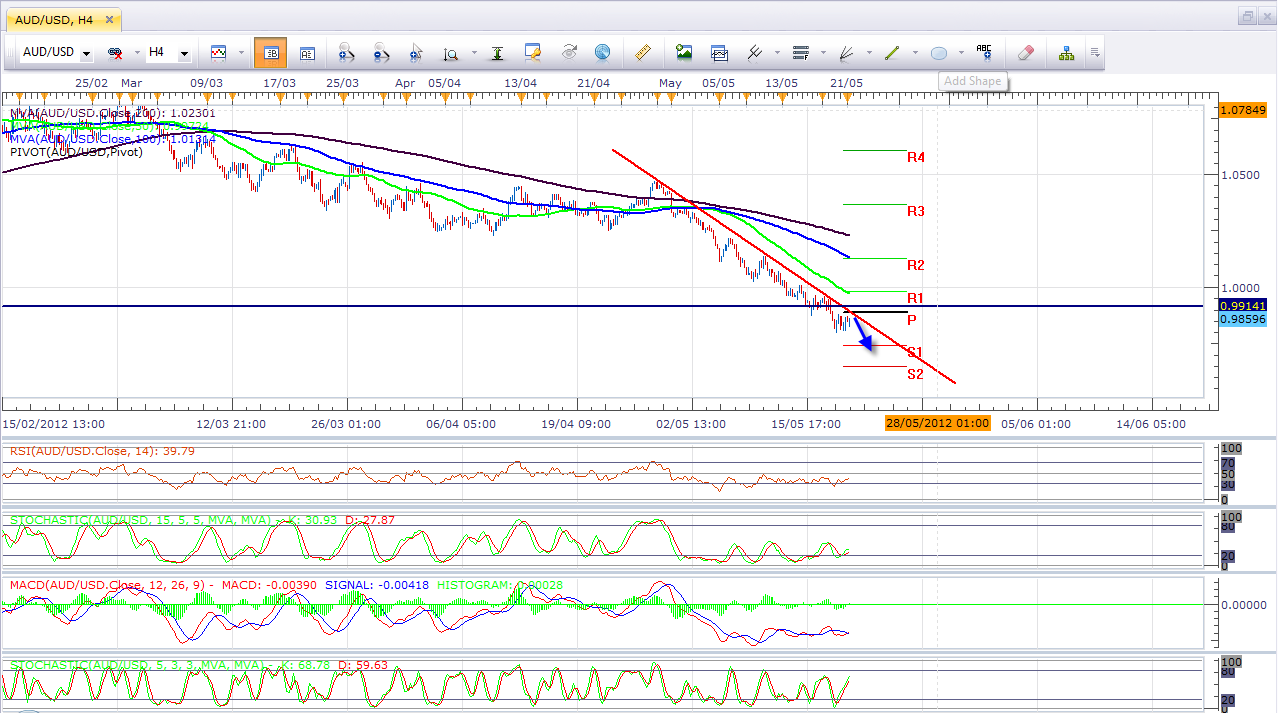The width and height of the screenshot is (1278, 713).
Task: Select the red descending trend line
Action: point(783,266)
